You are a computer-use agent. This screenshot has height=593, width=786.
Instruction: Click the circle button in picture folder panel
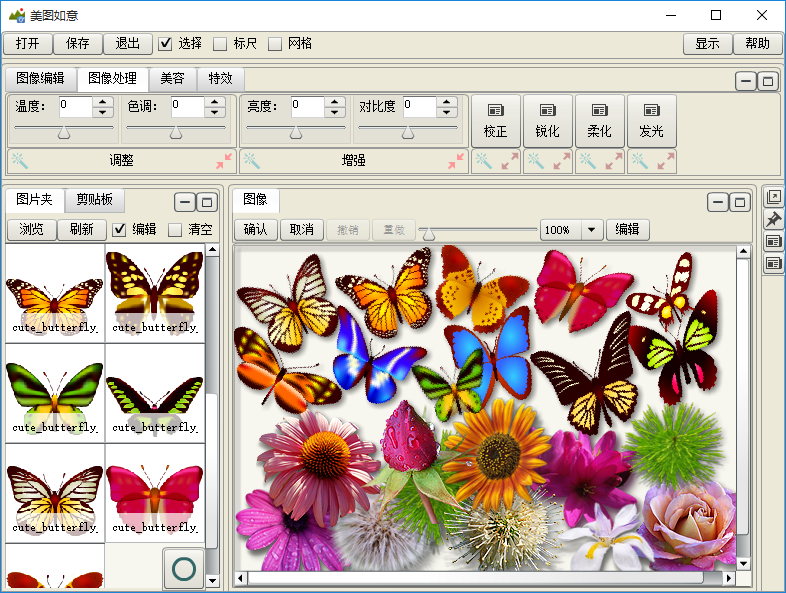[x=184, y=569]
